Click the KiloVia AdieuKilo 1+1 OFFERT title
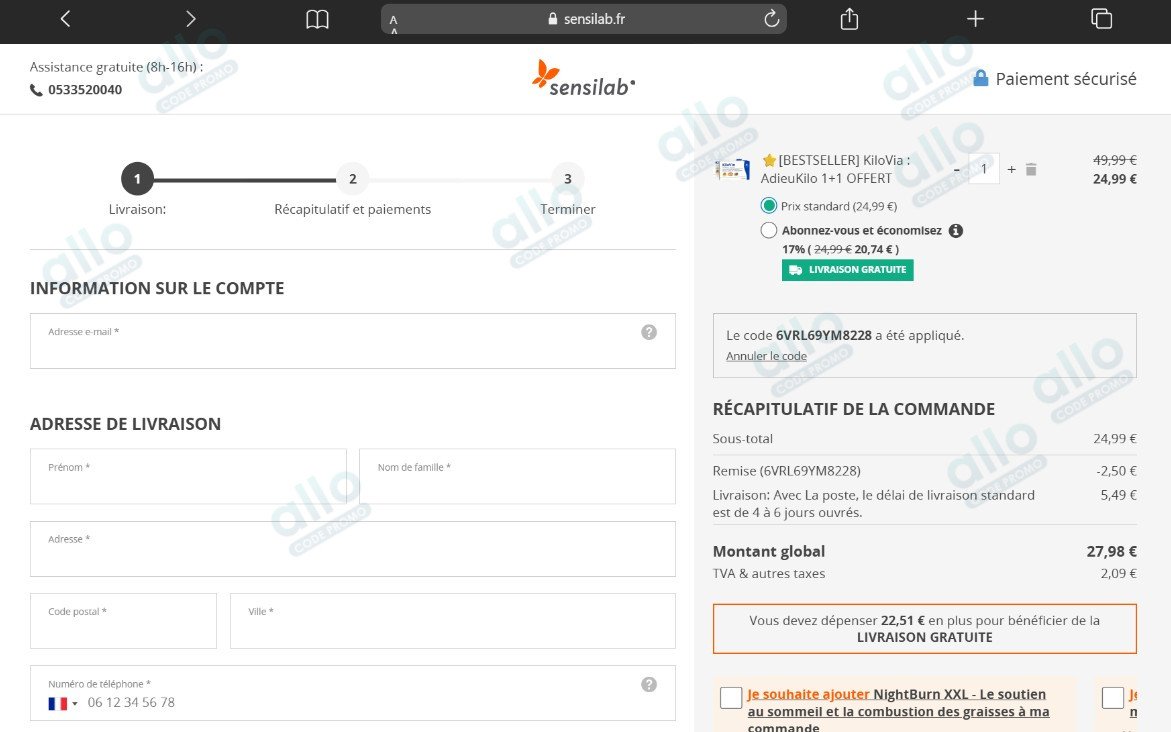Image resolution: width=1171 pixels, height=732 pixels. point(836,169)
